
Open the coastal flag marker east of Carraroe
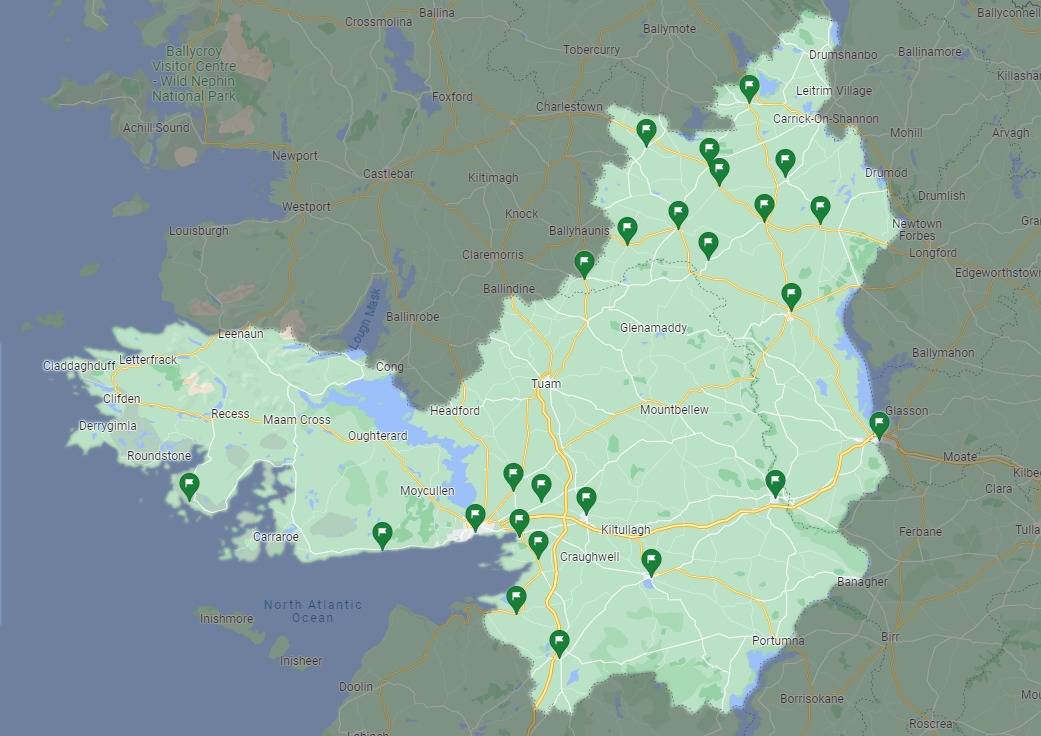coord(382,534)
